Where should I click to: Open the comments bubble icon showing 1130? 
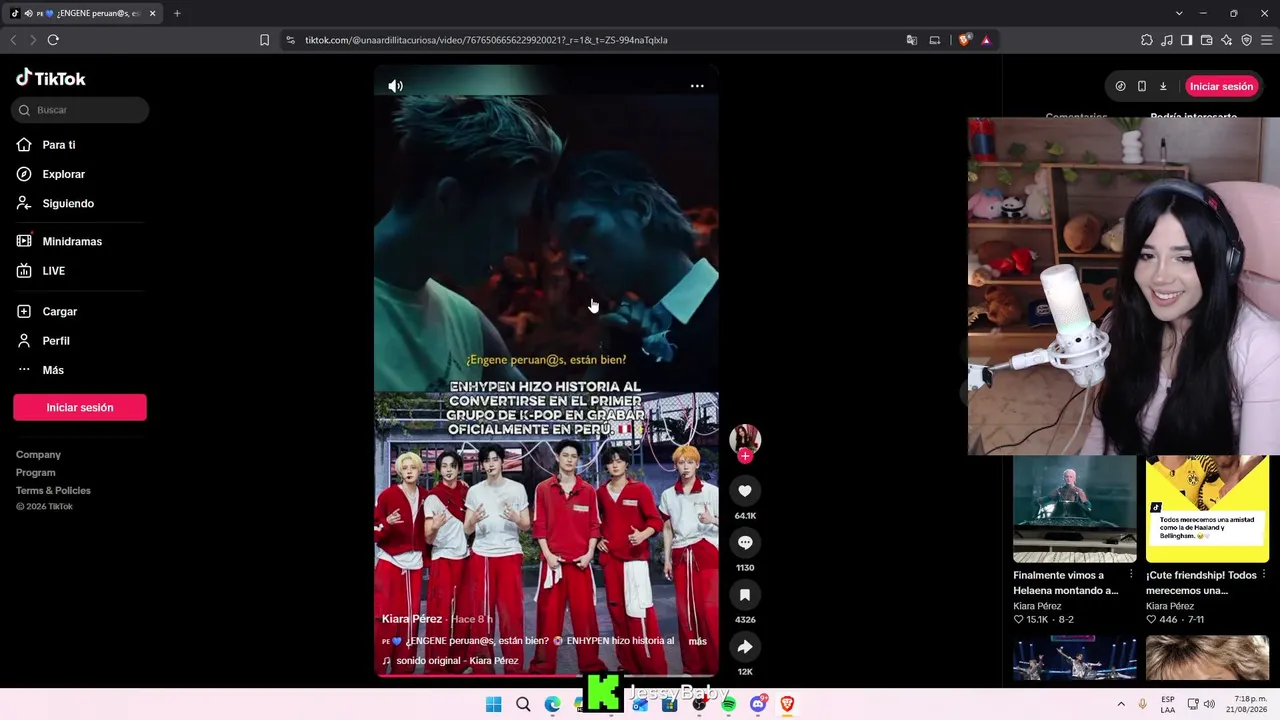(x=745, y=543)
